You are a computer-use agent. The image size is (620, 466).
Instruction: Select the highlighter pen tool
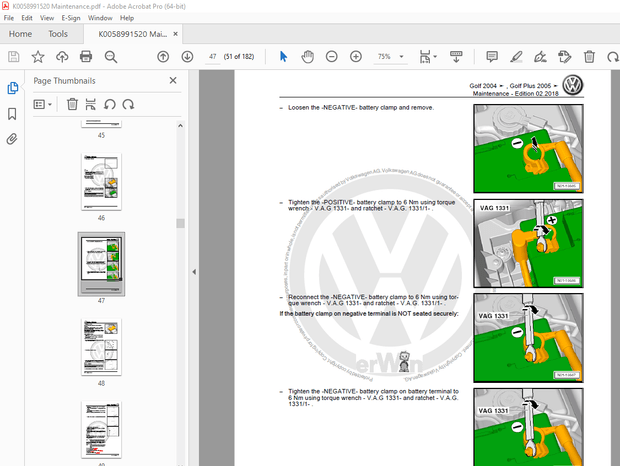516,57
